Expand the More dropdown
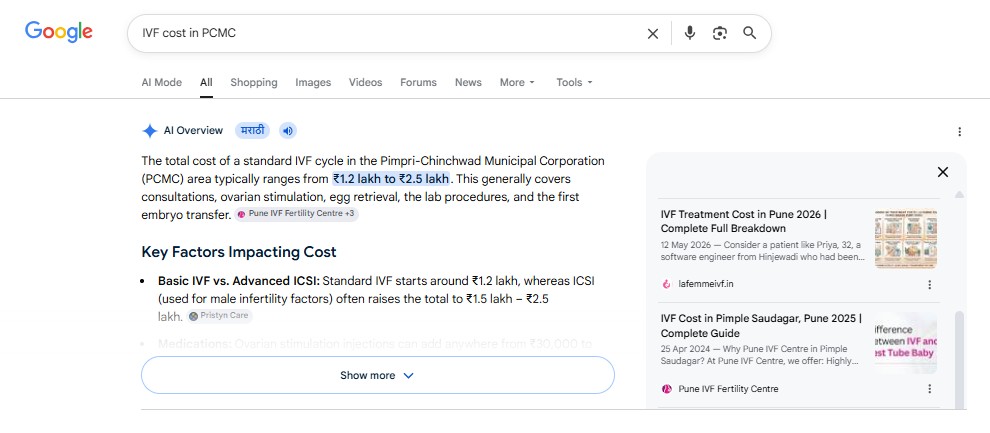This screenshot has width=990, height=433. click(x=517, y=82)
